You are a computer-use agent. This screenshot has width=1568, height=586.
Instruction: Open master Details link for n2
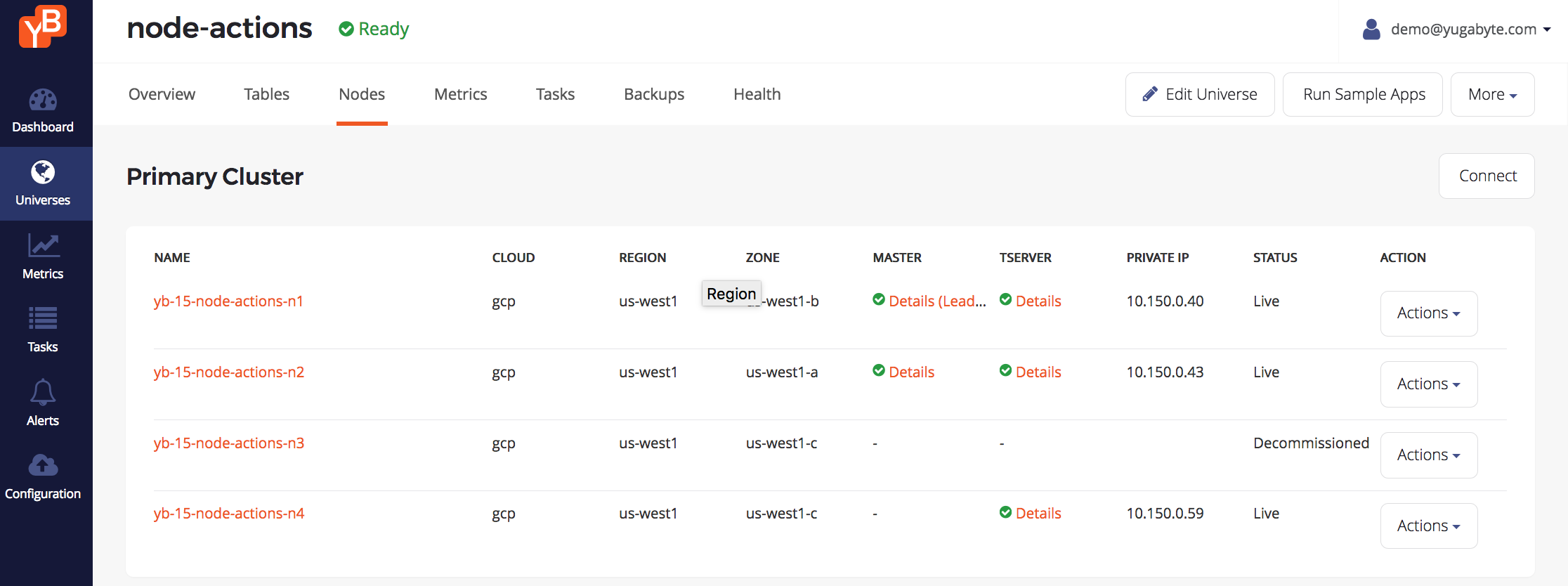(x=911, y=372)
